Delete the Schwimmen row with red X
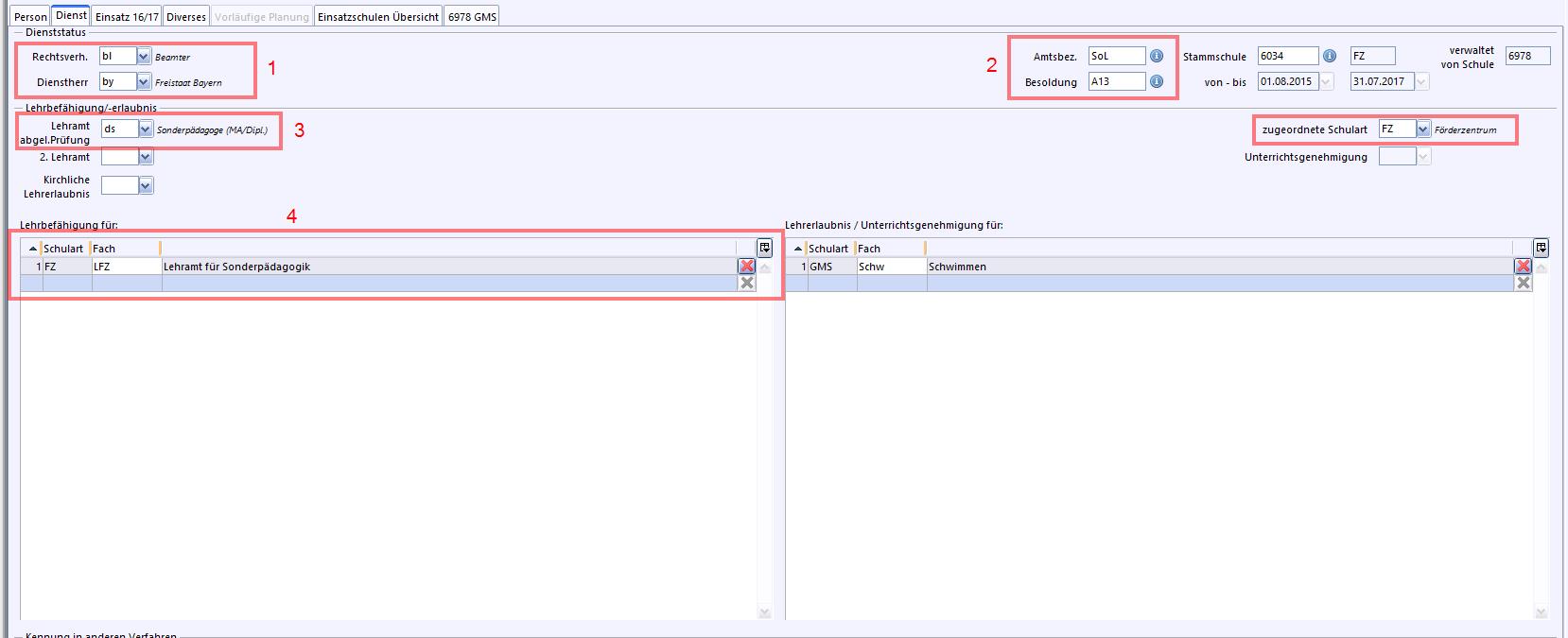Viewport: 1568px width, 638px height. [1524, 267]
